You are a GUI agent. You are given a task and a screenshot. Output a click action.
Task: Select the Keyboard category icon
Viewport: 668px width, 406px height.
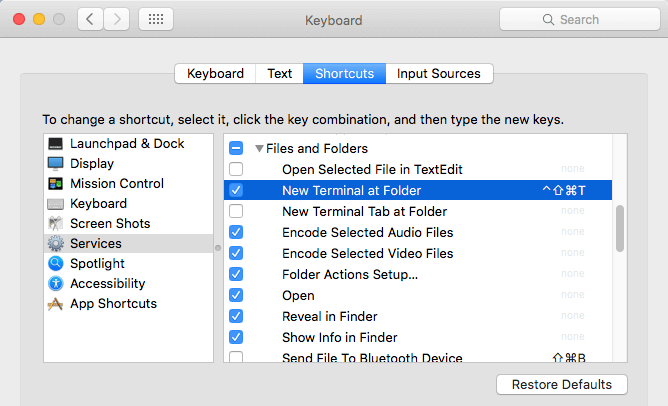coord(55,204)
